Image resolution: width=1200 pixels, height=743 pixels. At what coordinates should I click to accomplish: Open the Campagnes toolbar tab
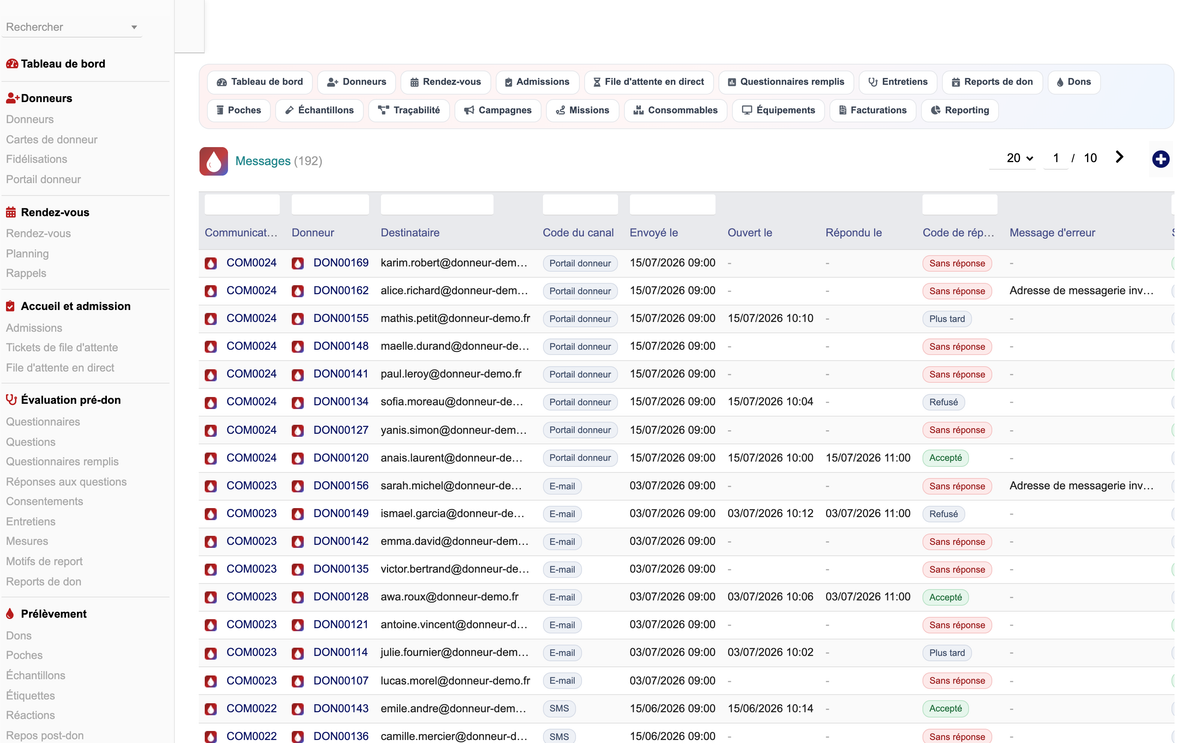(x=498, y=110)
